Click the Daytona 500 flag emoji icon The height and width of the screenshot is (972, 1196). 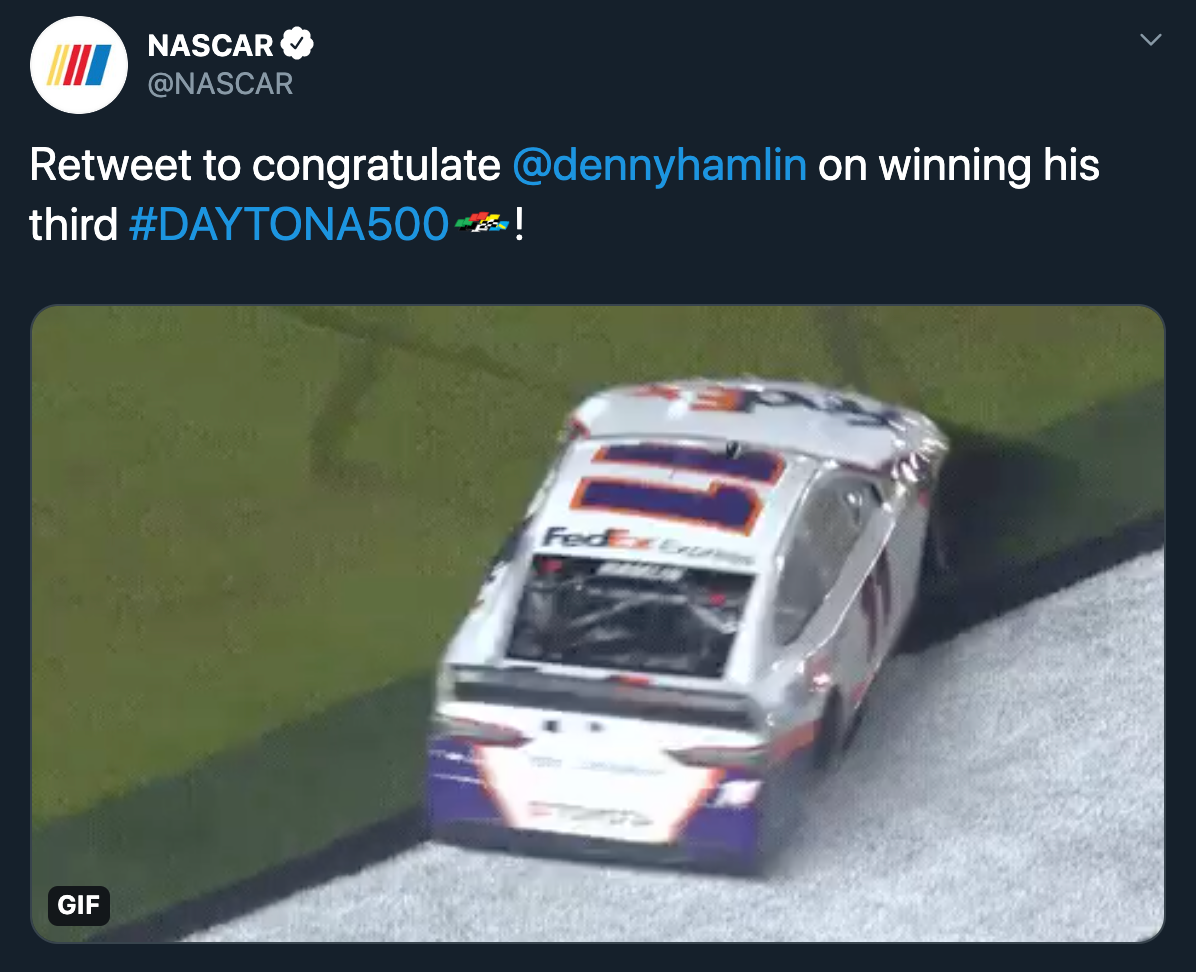(x=482, y=224)
